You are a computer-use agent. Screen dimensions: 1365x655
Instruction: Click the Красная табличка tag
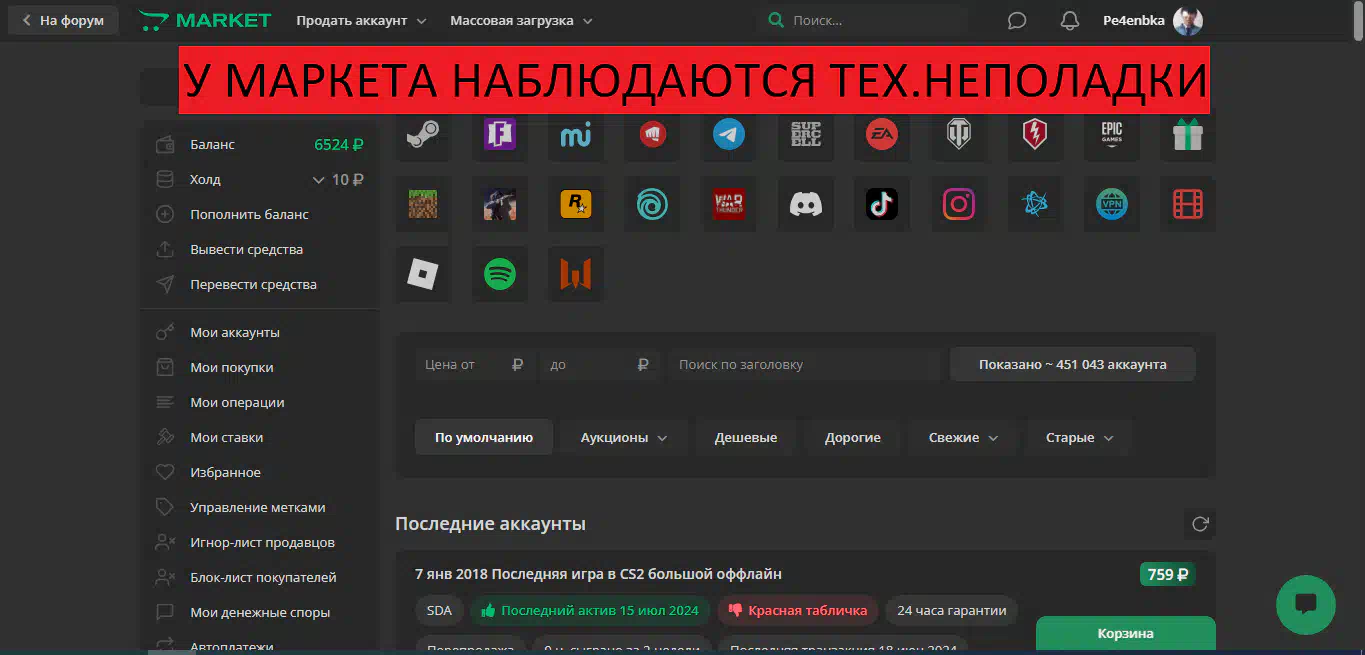pyautogui.click(x=798, y=610)
